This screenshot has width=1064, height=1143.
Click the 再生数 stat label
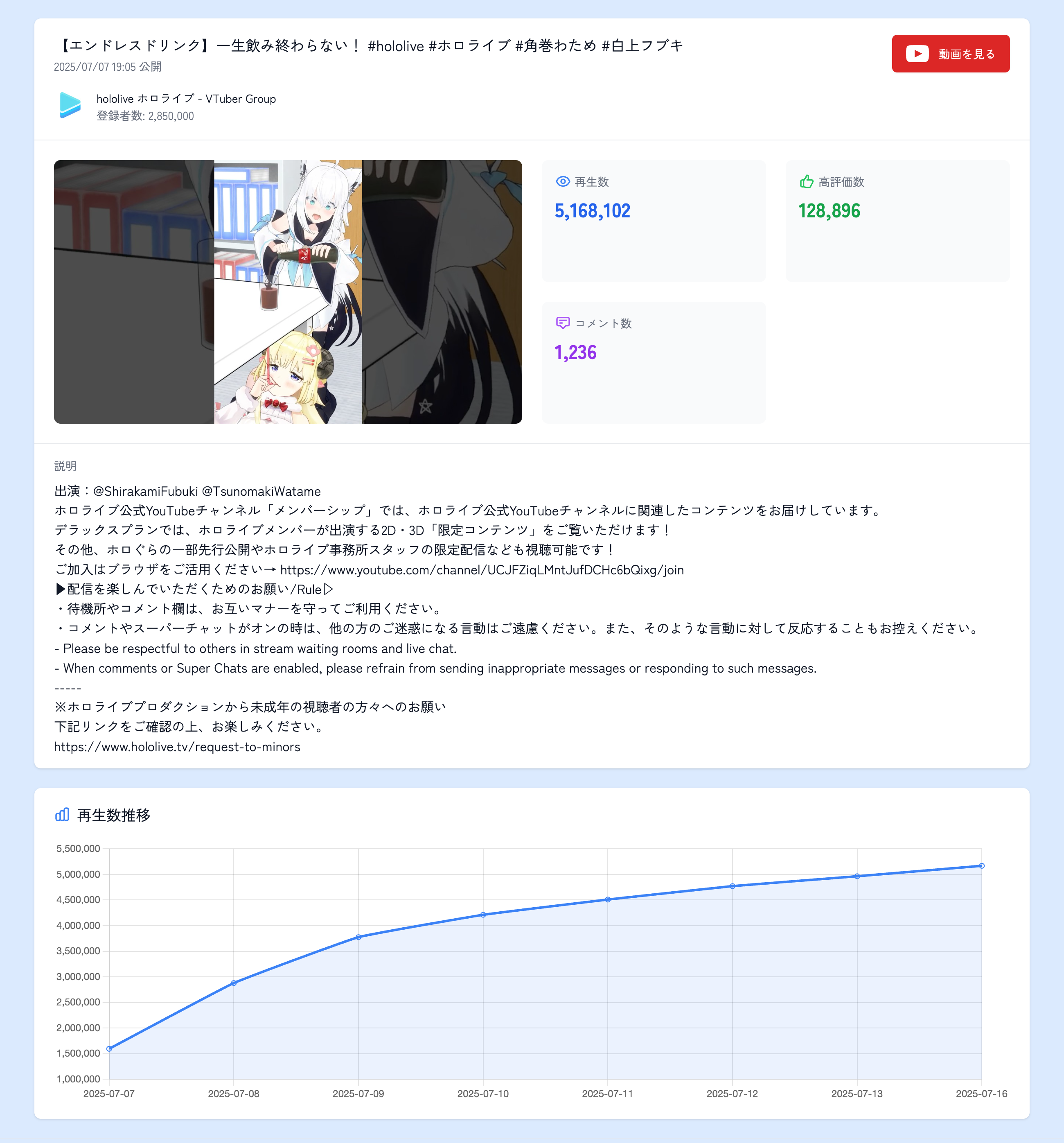click(x=591, y=182)
